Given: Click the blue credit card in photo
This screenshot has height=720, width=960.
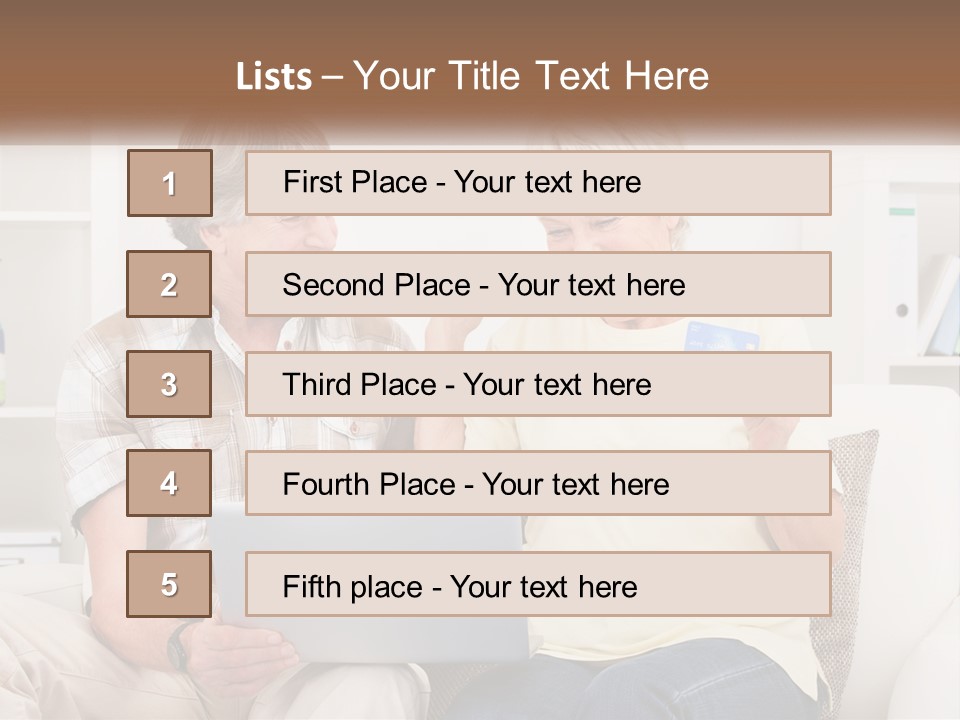Looking at the screenshot, I should coord(723,335).
